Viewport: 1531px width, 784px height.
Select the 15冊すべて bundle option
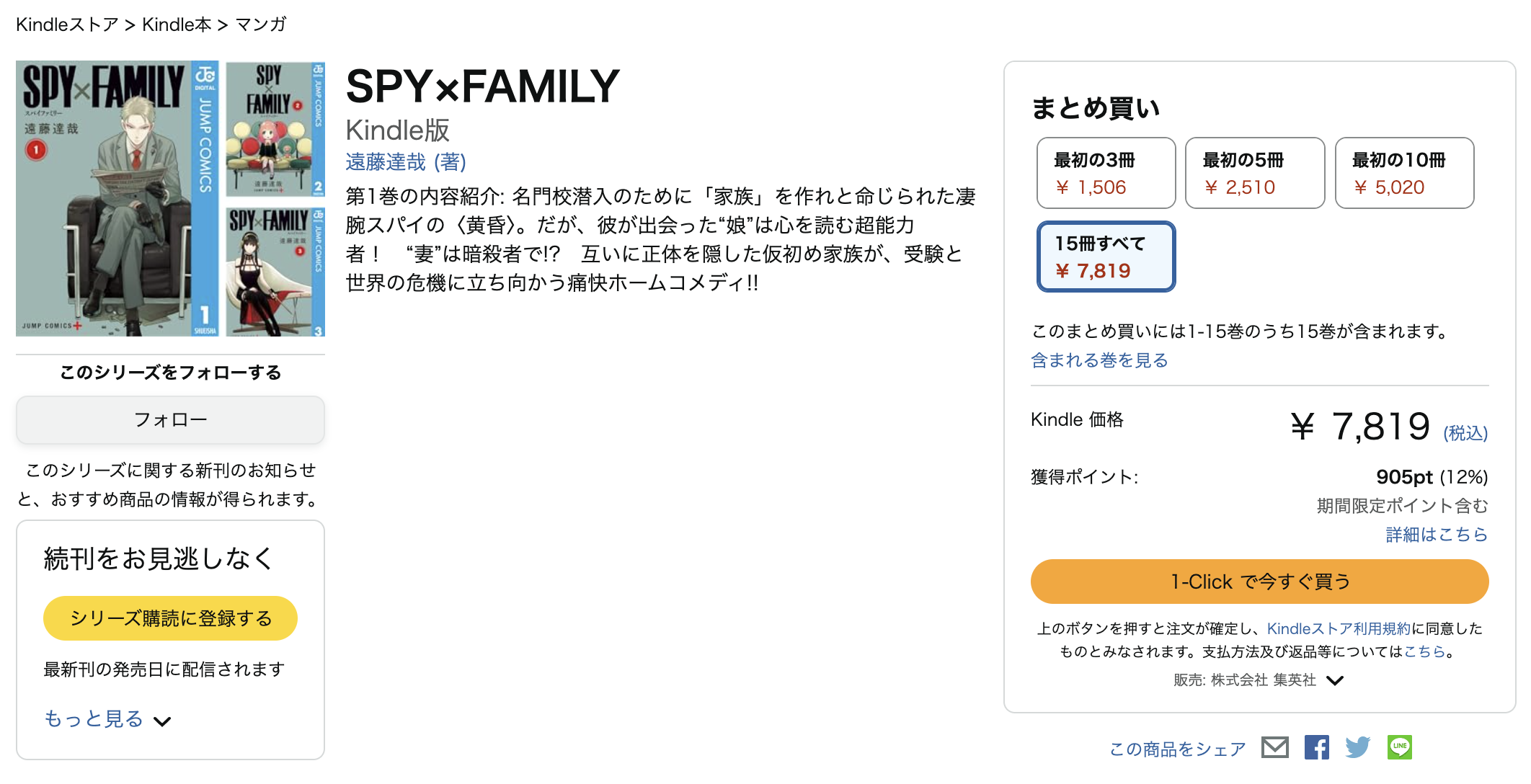pos(1106,257)
